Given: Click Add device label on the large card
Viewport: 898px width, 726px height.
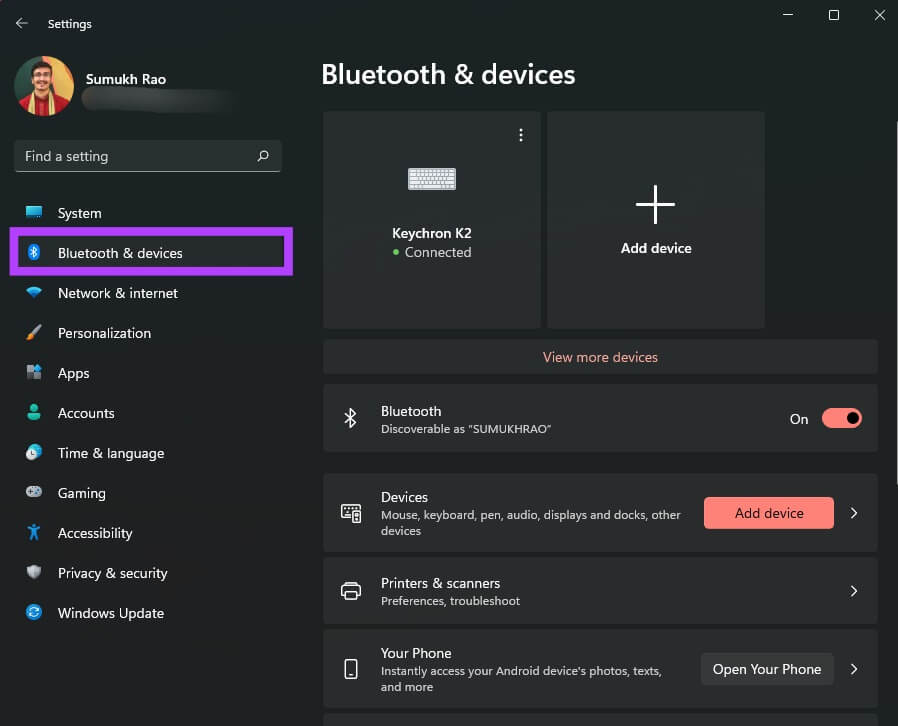Looking at the screenshot, I should 656,248.
